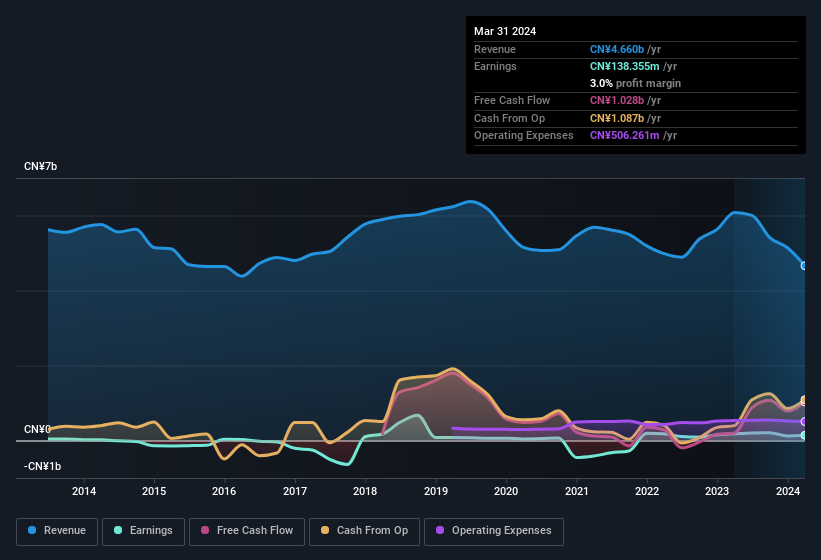
Task: Toggle the Earnings legend button
Action: tap(143, 531)
